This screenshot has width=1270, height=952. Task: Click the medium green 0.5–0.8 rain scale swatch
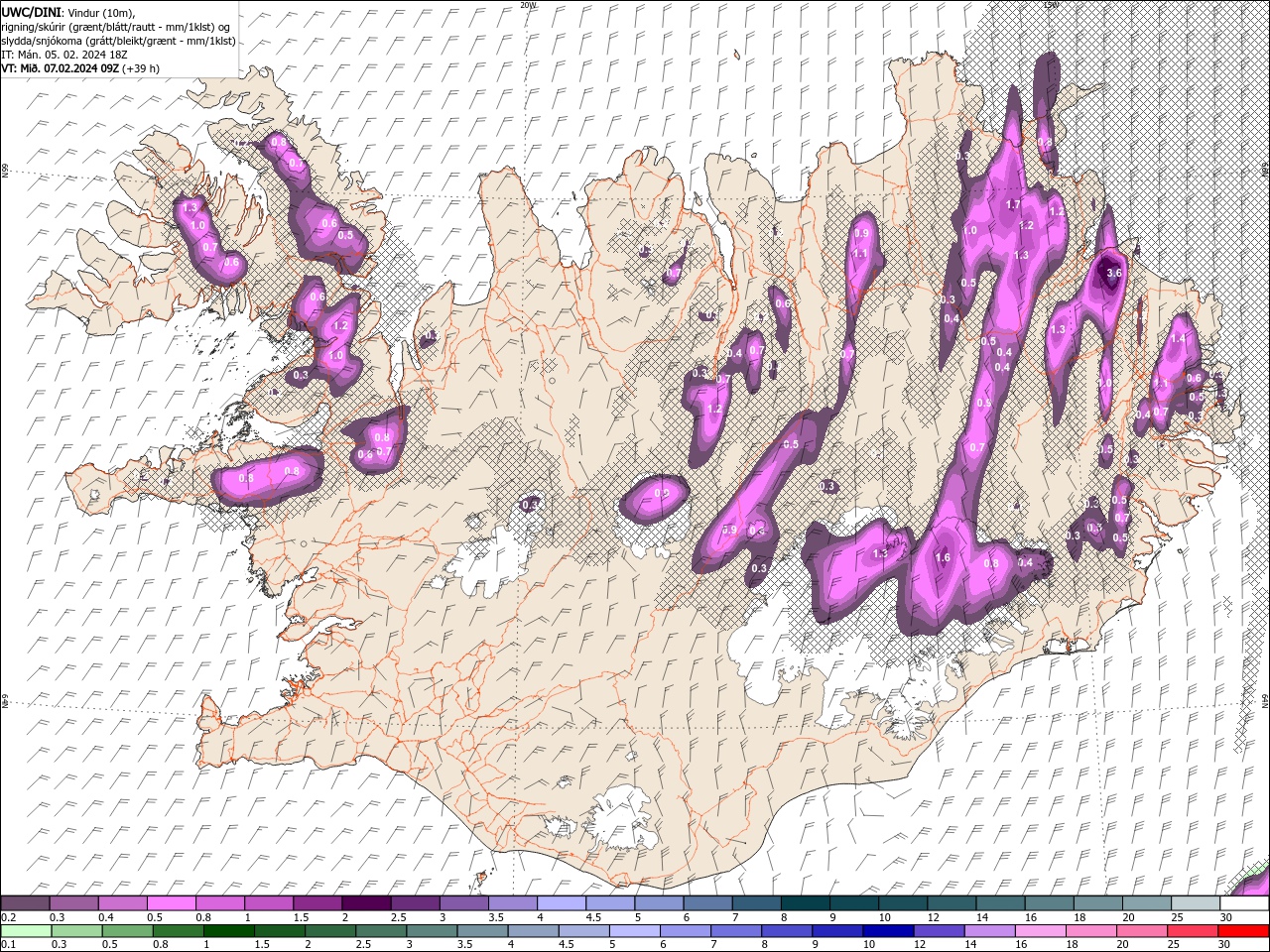point(126,930)
